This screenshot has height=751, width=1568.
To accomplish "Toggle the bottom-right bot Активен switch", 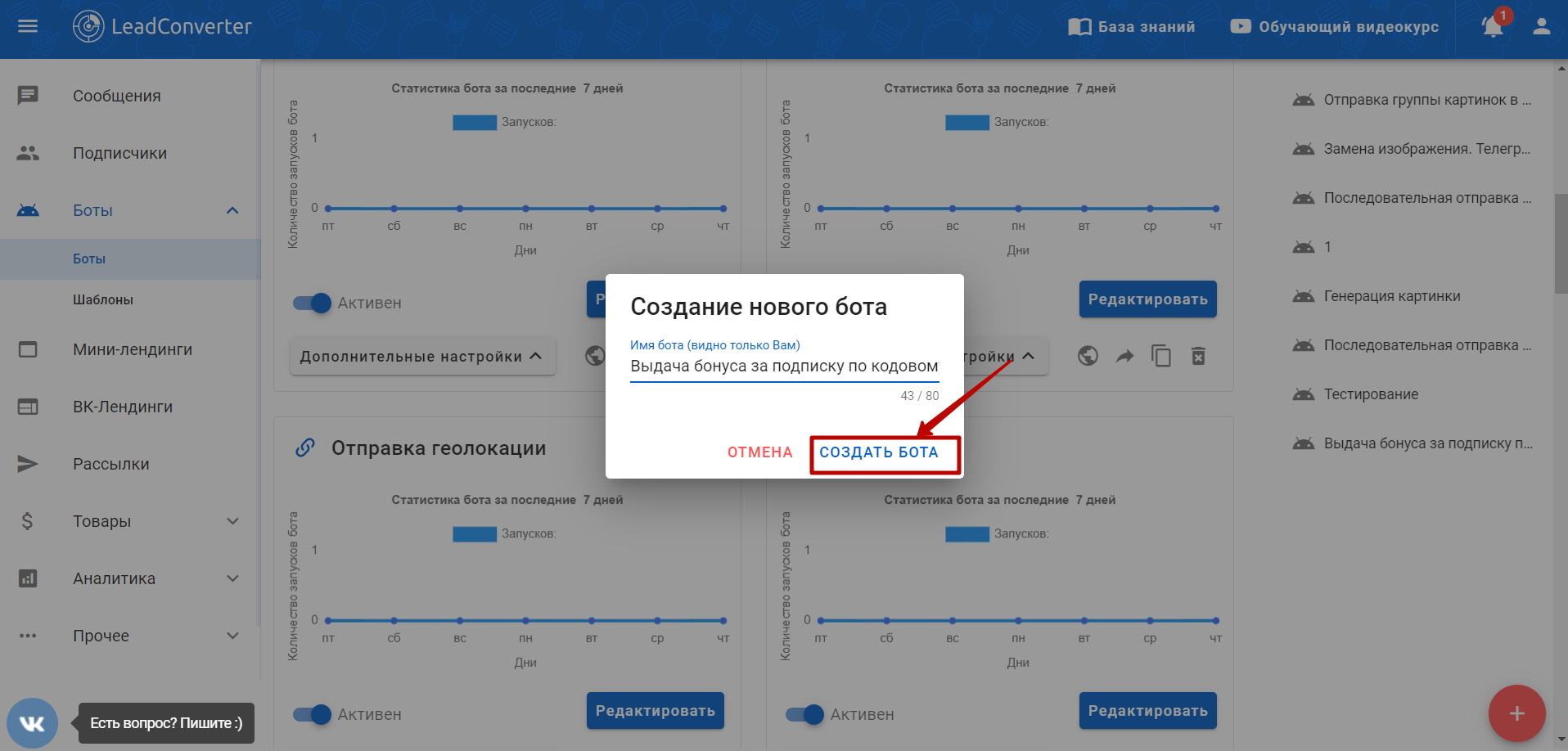I will tap(804, 714).
